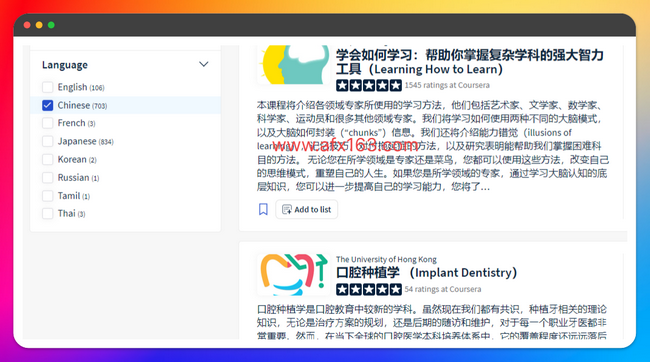Click Add to list button
The width and height of the screenshot is (650, 362).
(306, 209)
